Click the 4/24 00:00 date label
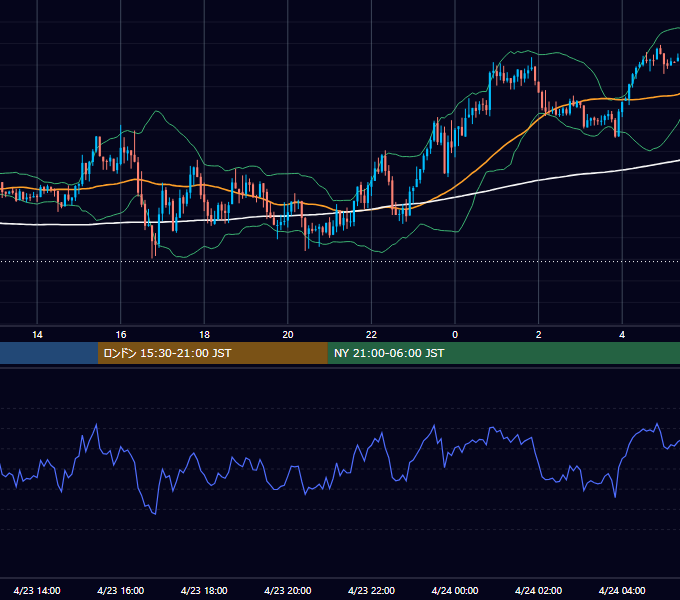Image resolution: width=680 pixels, height=600 pixels. (455, 590)
